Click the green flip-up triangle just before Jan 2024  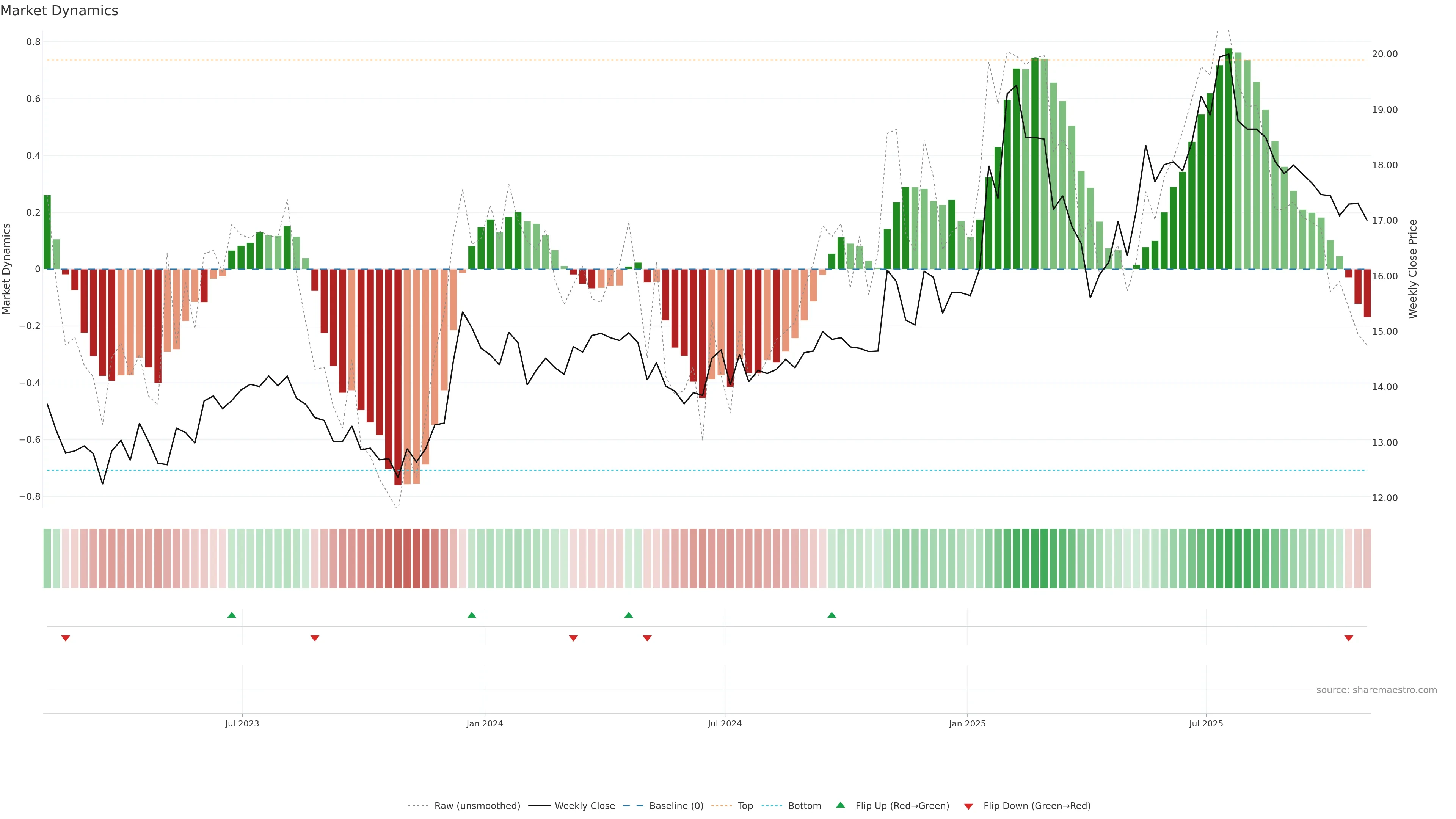pos(472,615)
